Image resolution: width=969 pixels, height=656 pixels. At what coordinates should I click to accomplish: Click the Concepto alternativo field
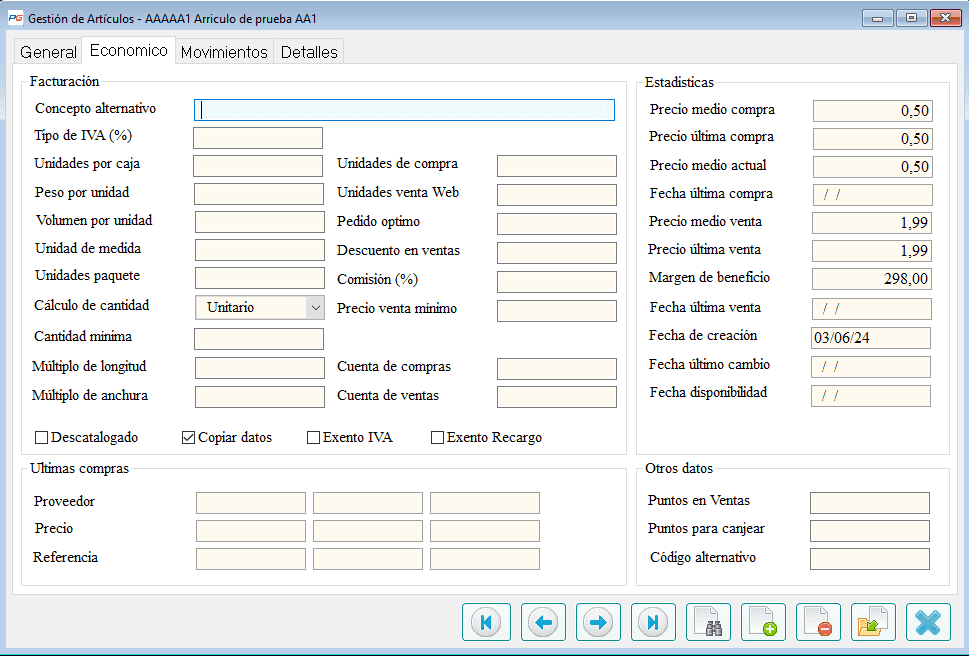tap(404, 110)
